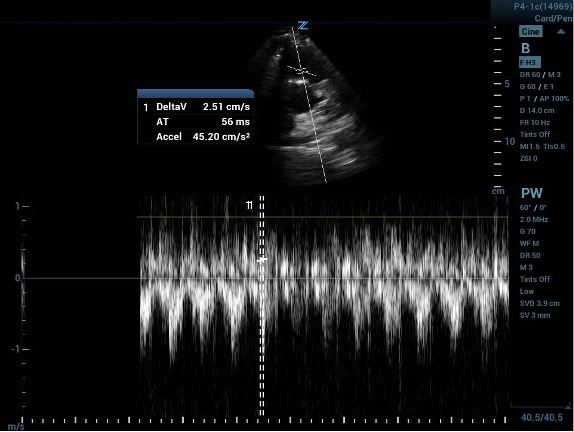This screenshot has height=432, width=574.
Task: Click the SVD 3.9 cm sample depth value
Action: [x=540, y=303]
